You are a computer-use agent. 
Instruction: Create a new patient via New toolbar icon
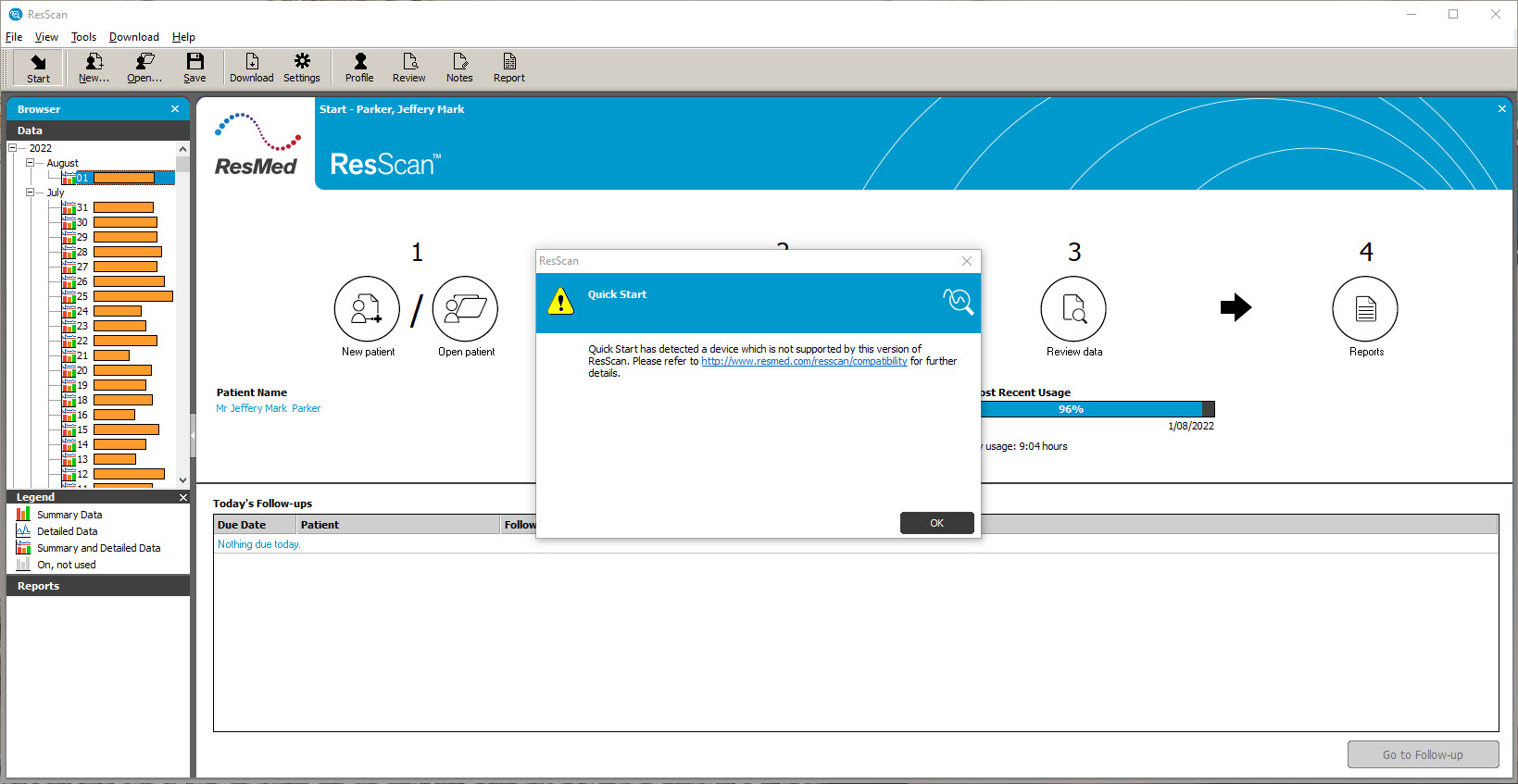(x=94, y=68)
